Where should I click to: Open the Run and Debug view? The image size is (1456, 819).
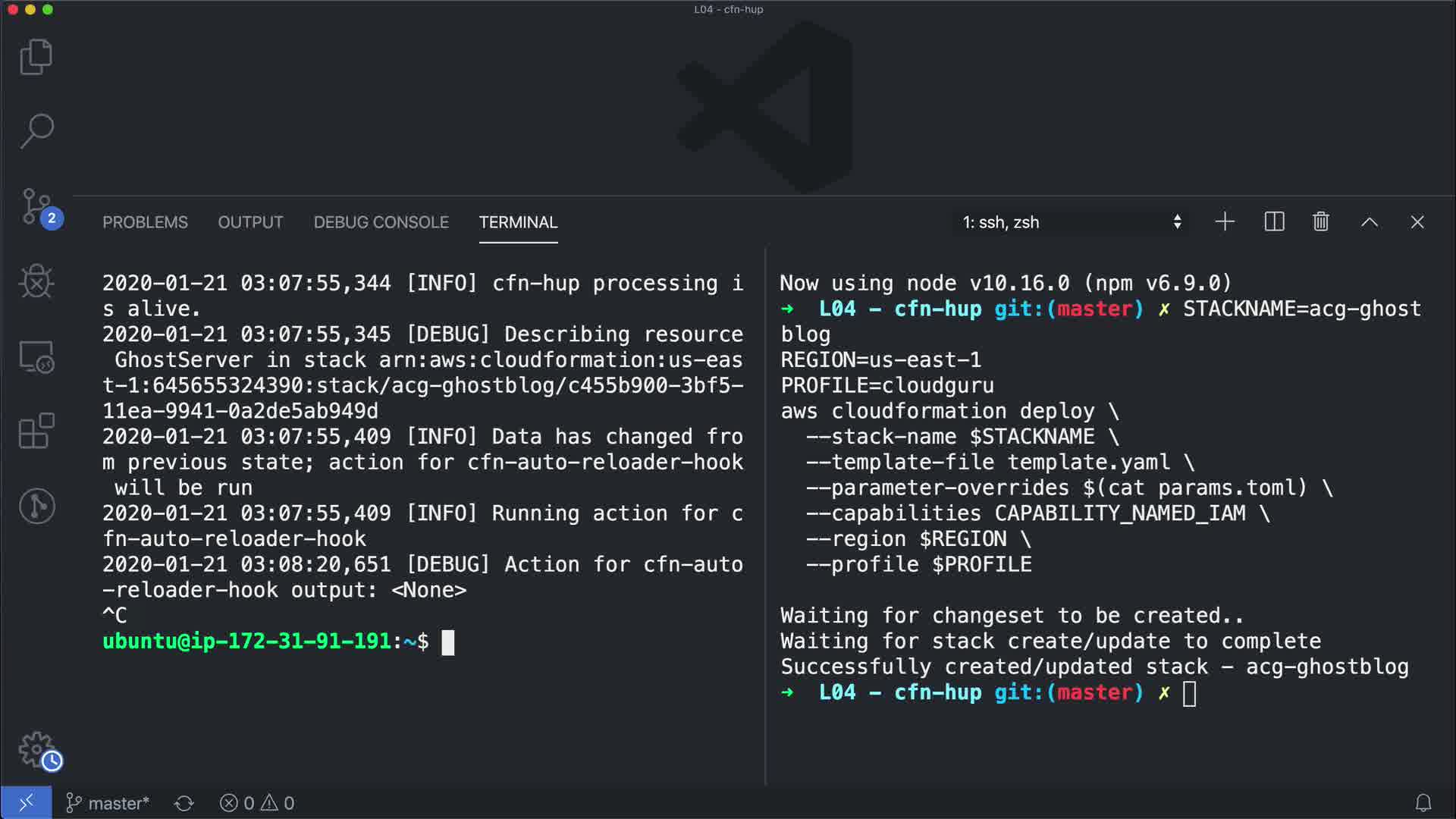(36, 281)
